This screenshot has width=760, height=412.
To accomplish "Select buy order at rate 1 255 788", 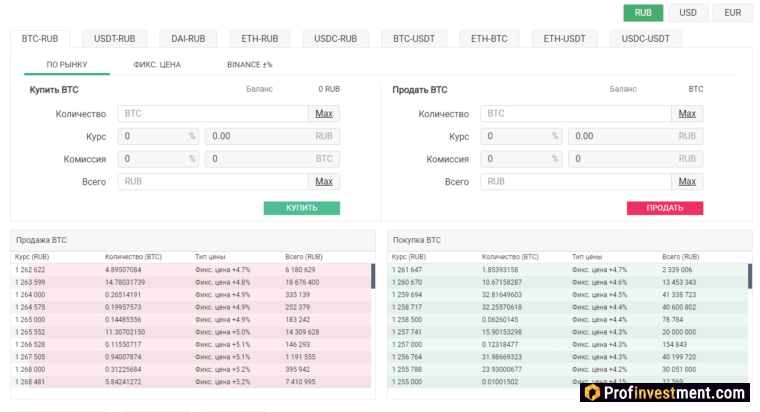I will (568, 370).
